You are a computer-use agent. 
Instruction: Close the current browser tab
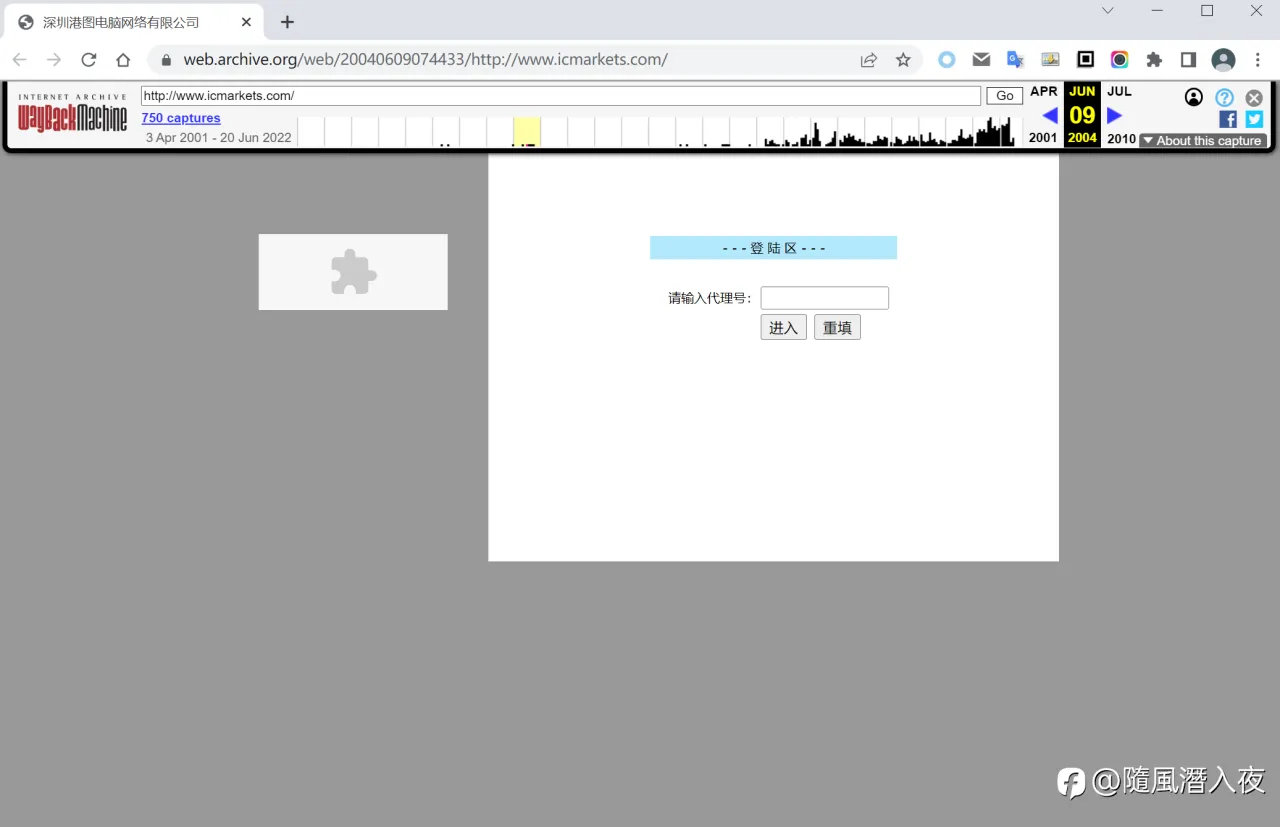(x=246, y=22)
